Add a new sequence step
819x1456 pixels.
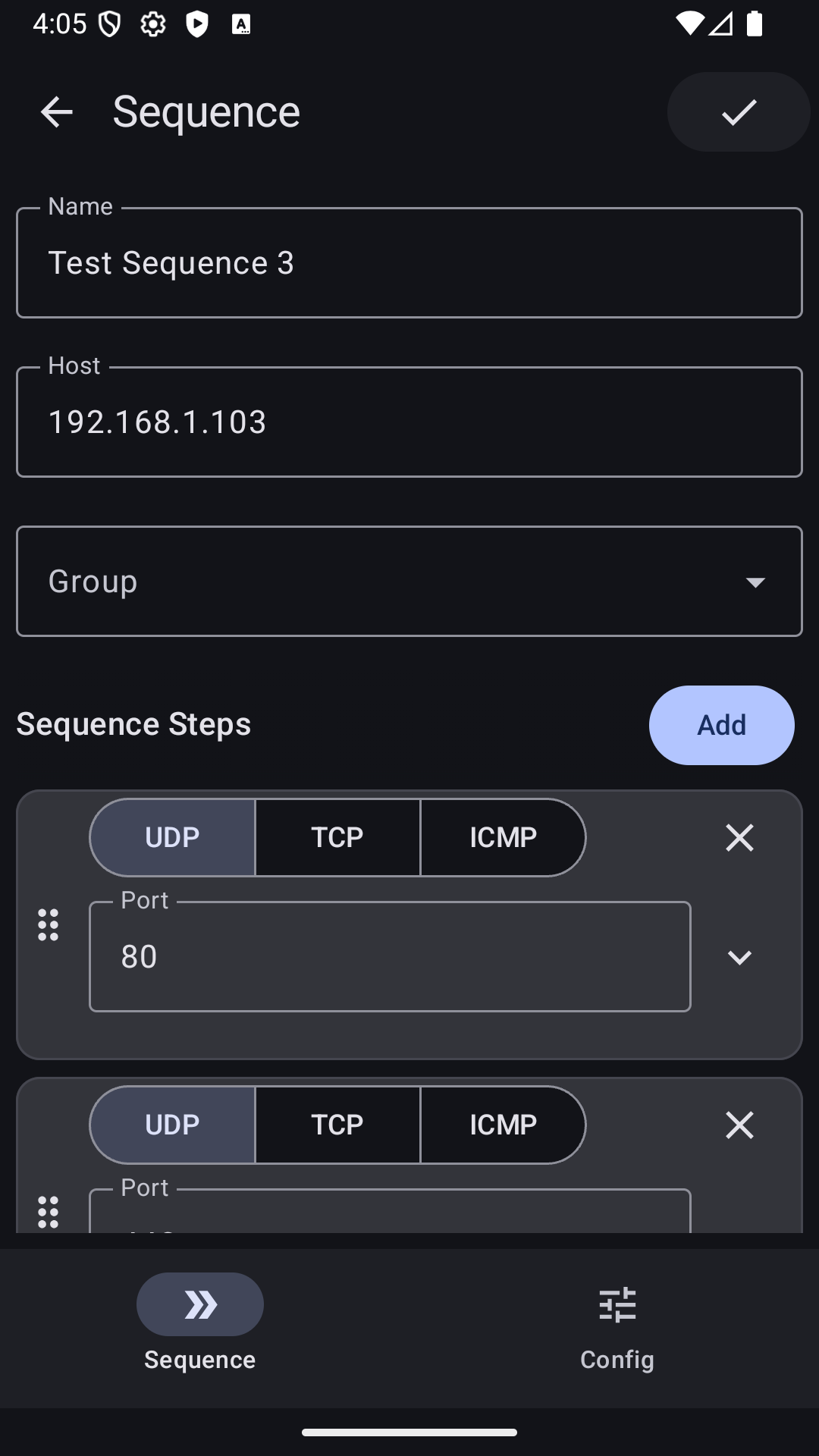(x=721, y=726)
